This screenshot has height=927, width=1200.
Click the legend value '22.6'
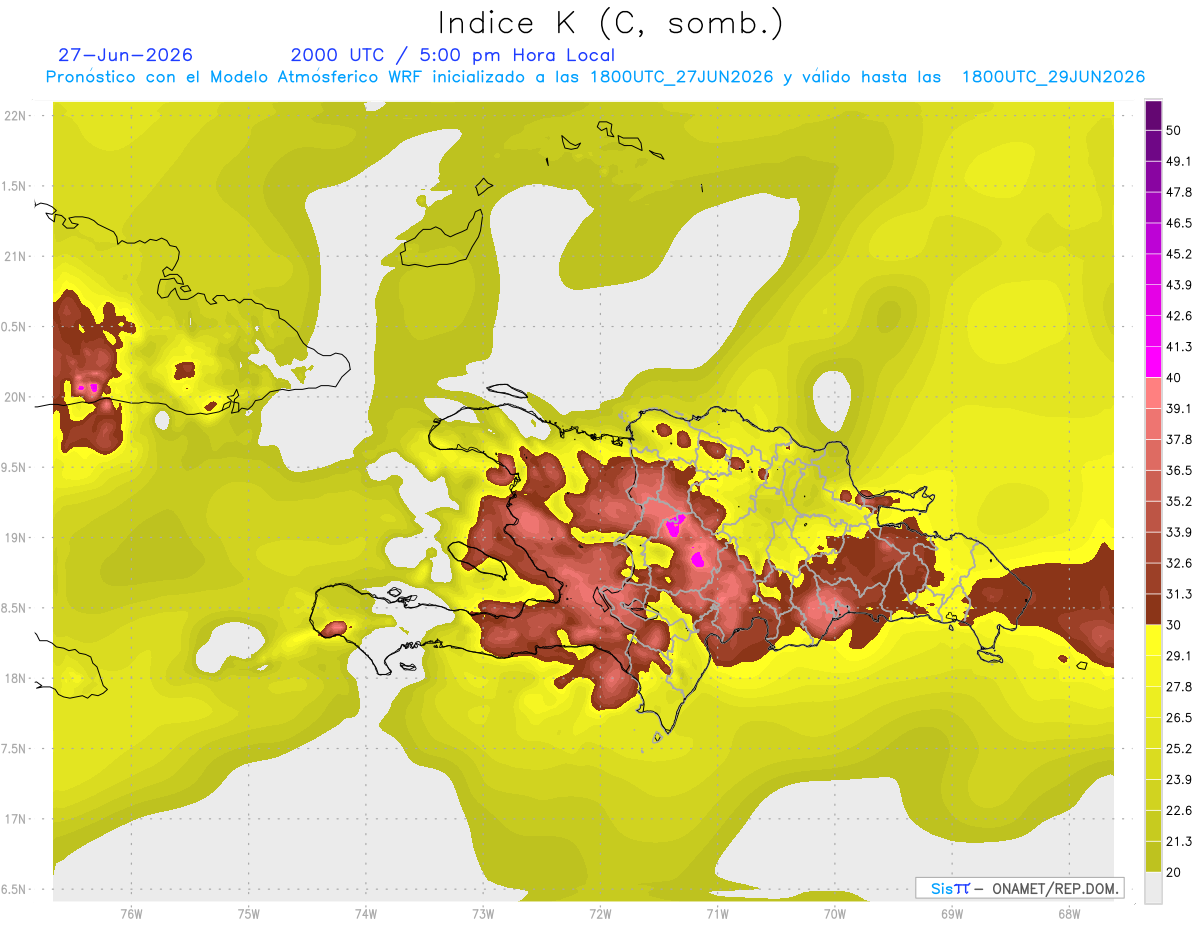1178,811
